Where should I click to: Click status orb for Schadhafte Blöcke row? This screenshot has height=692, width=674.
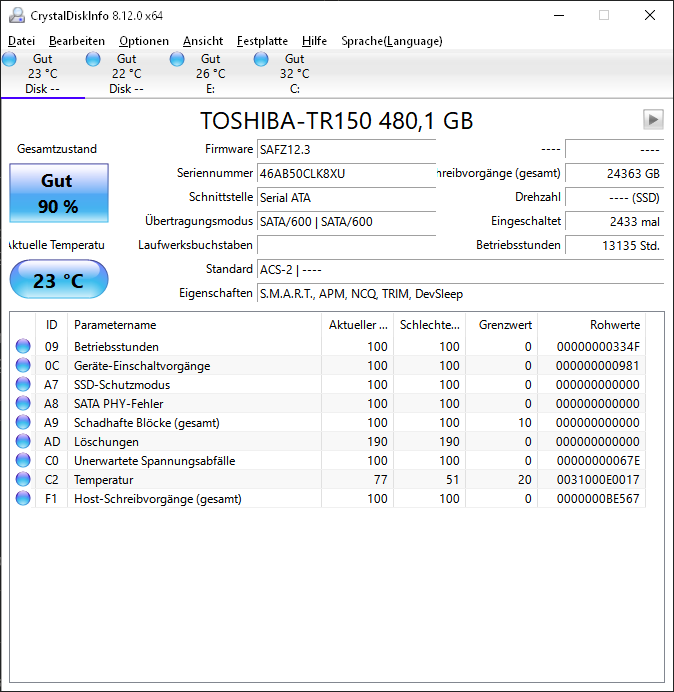[23, 422]
